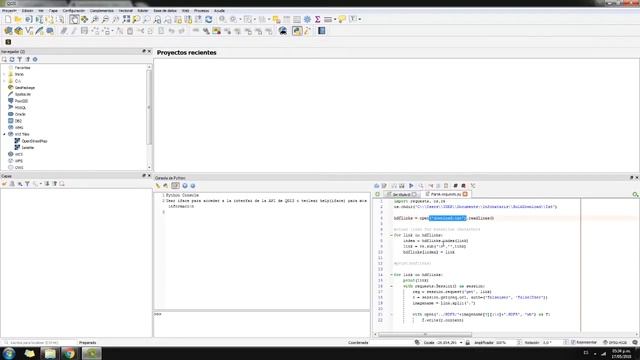Collapse the second for loop code fold
This screenshot has width=640, height=360.
click(x=391, y=275)
